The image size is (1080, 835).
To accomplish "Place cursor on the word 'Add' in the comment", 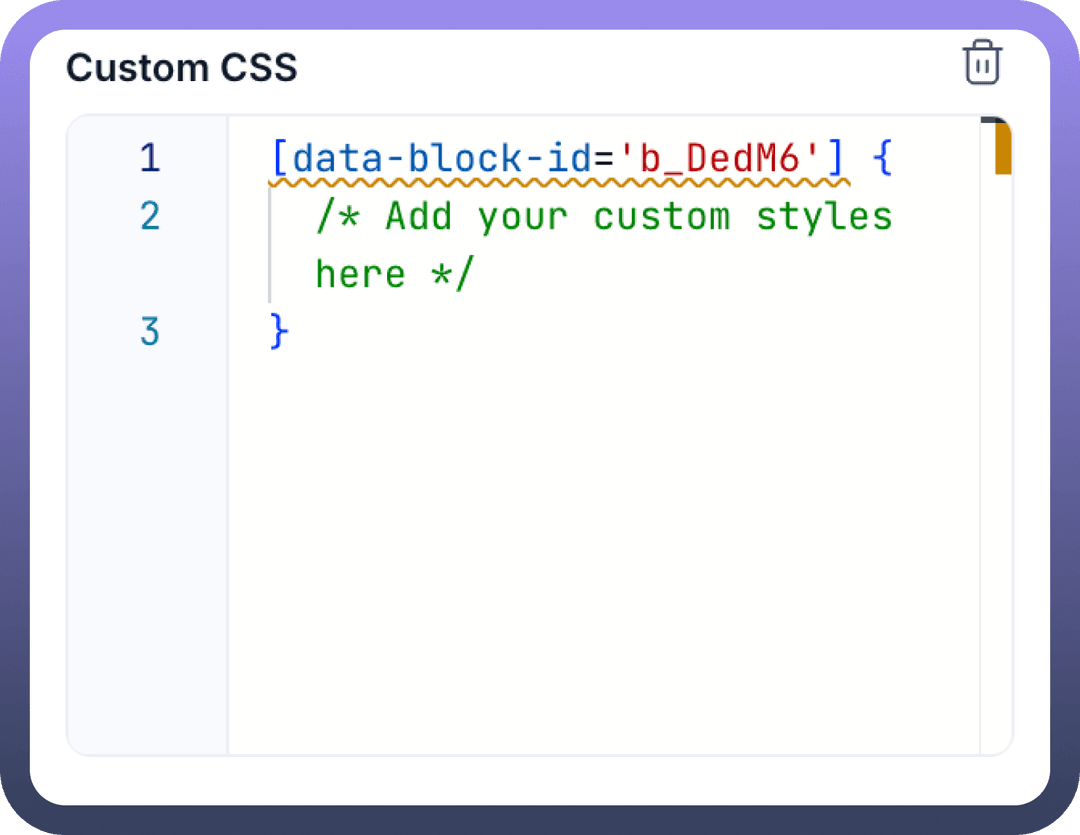I will tap(418, 216).
